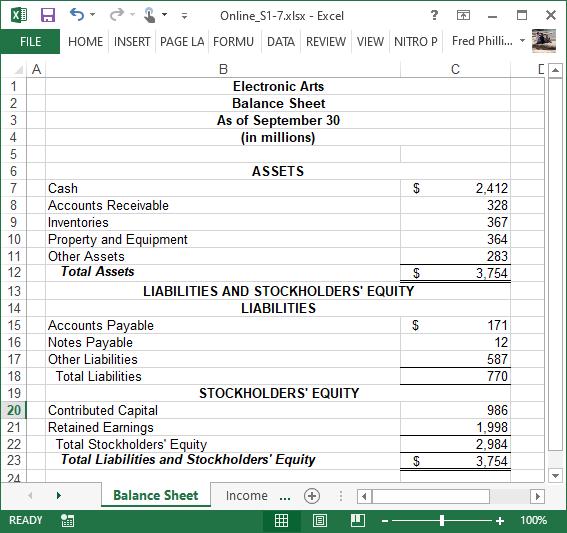Select the cell with value 2,412
Image resolution: width=567 pixels, height=533 pixels.
pyautogui.click(x=455, y=188)
